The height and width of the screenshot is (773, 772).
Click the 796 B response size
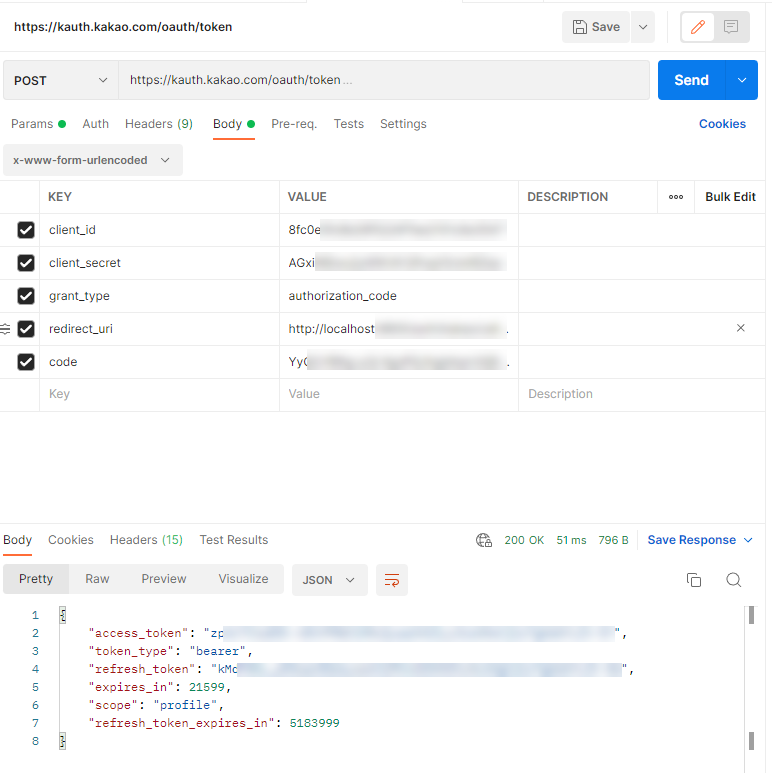[613, 540]
